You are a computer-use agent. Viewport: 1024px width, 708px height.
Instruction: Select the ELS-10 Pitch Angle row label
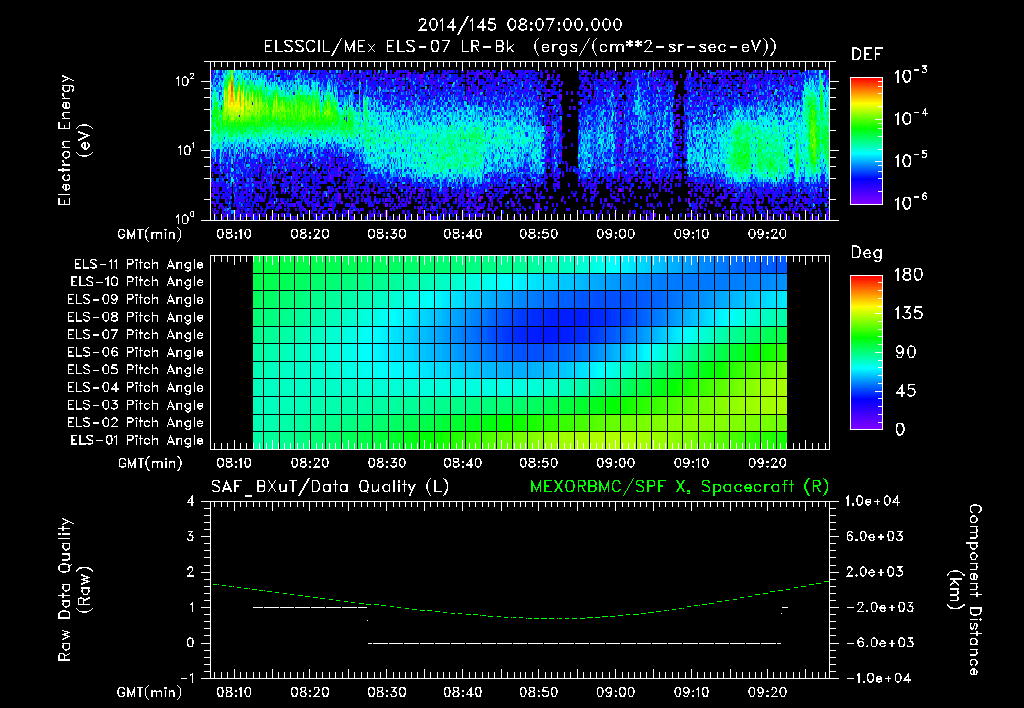click(x=137, y=282)
